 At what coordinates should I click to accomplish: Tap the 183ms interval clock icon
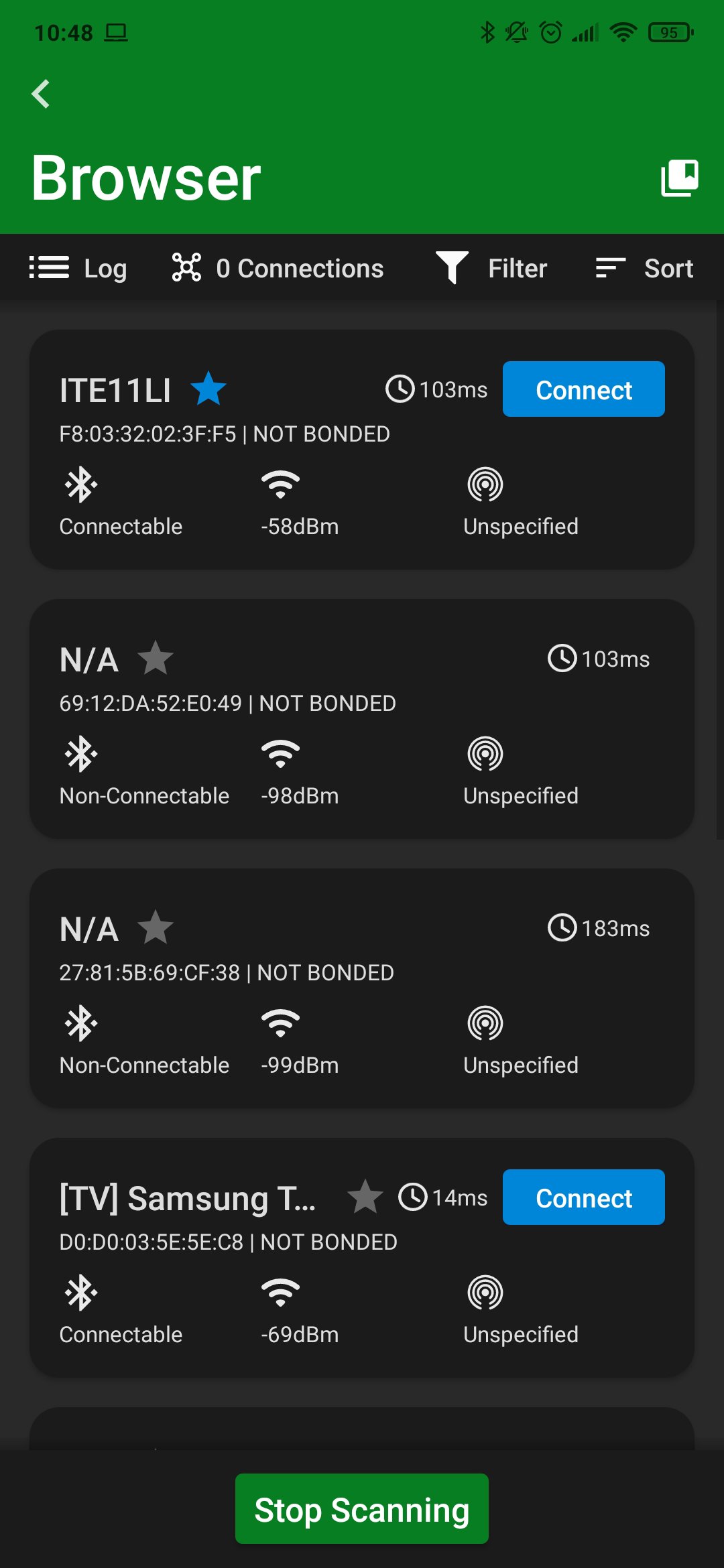(x=562, y=928)
